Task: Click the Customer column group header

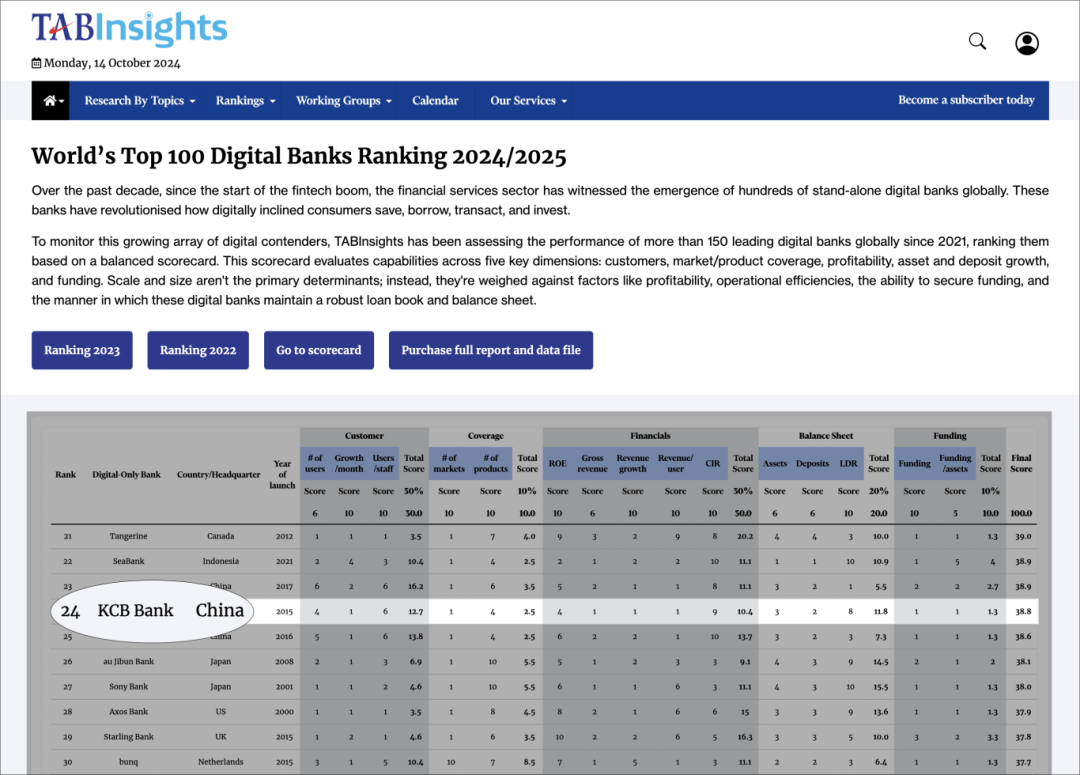Action: (364, 436)
